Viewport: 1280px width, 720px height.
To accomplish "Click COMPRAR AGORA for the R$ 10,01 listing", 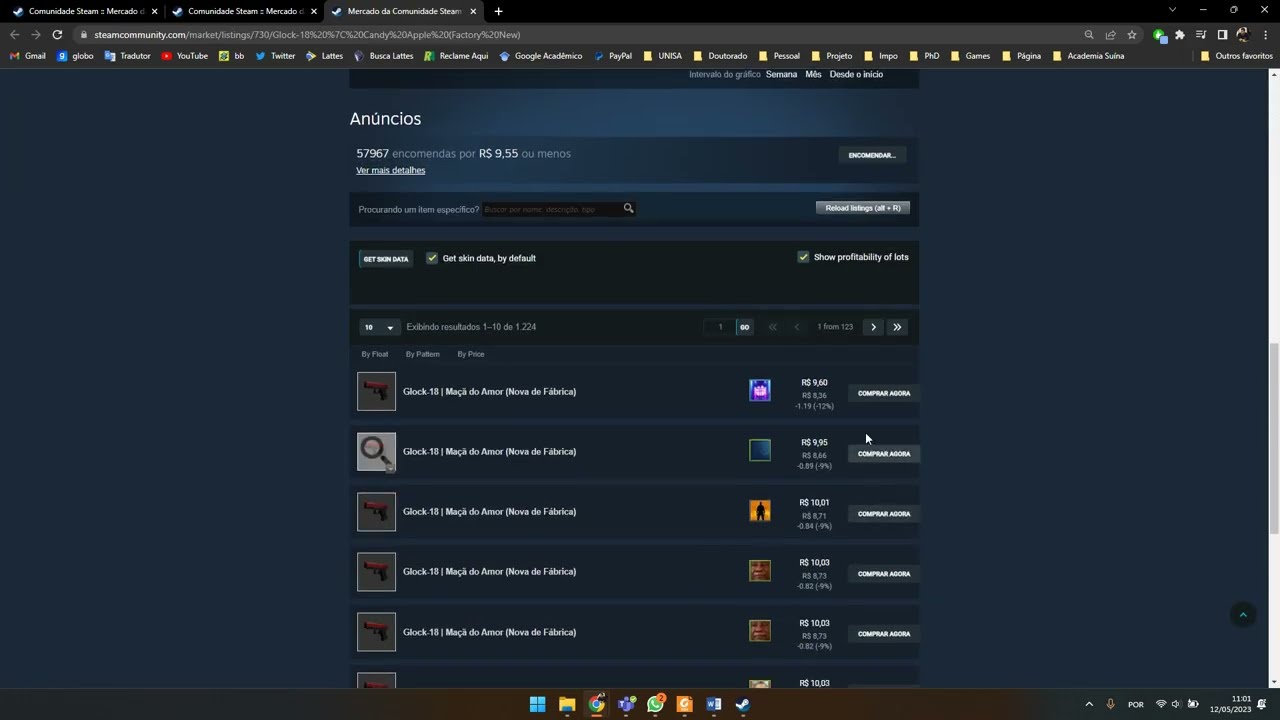I will (x=884, y=513).
